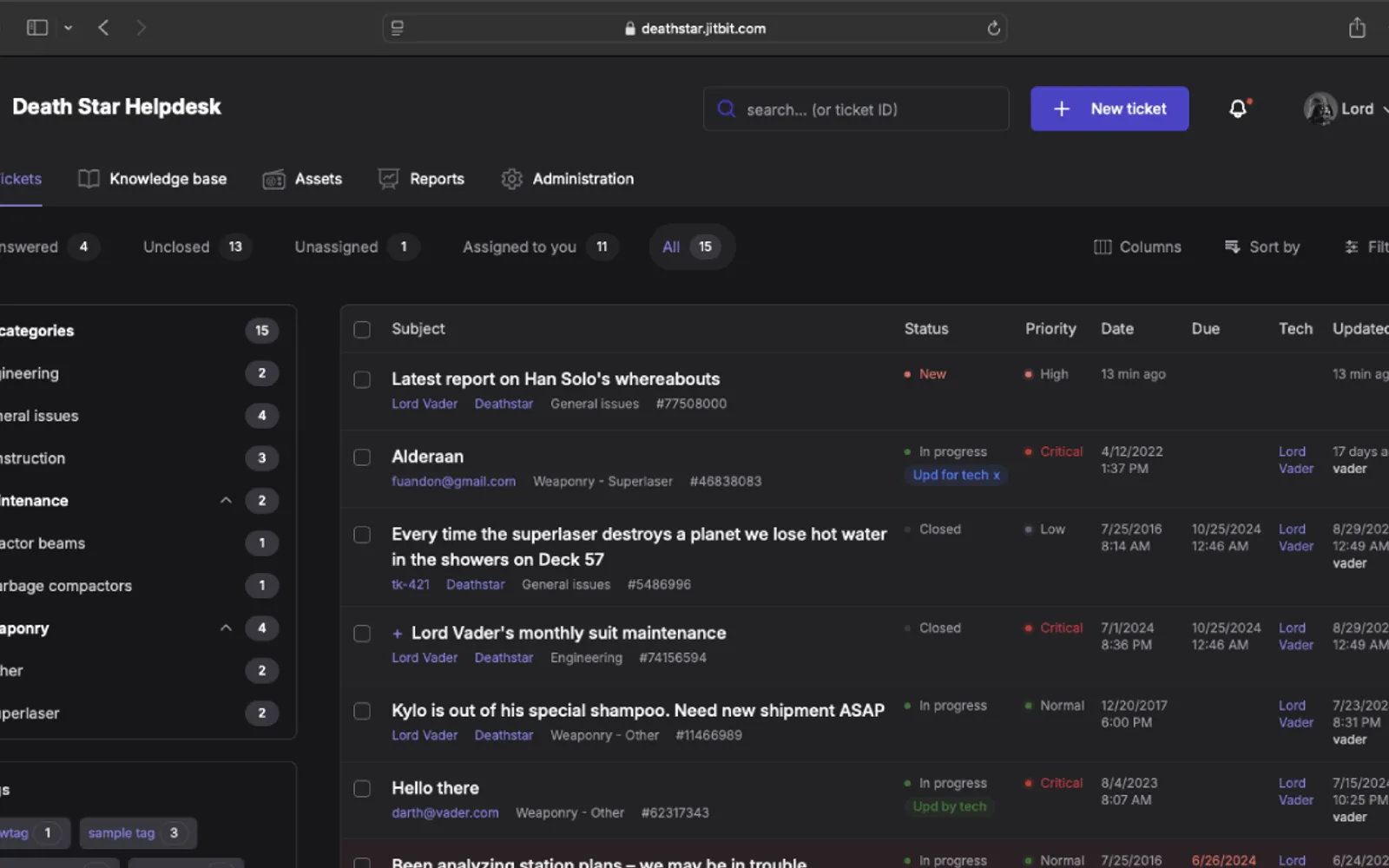1389x868 pixels.
Task: Open the Knowledge base section
Action: 153,179
